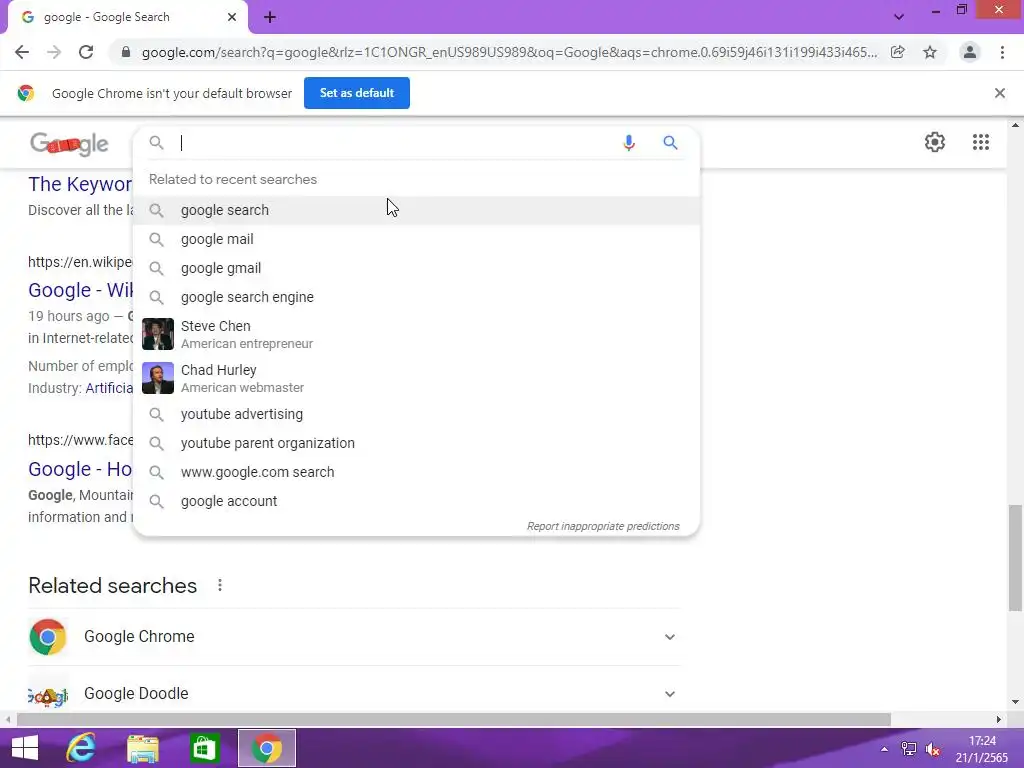Click the Google Doodle thumbnail icon
The width and height of the screenshot is (1024, 768).
(48, 696)
